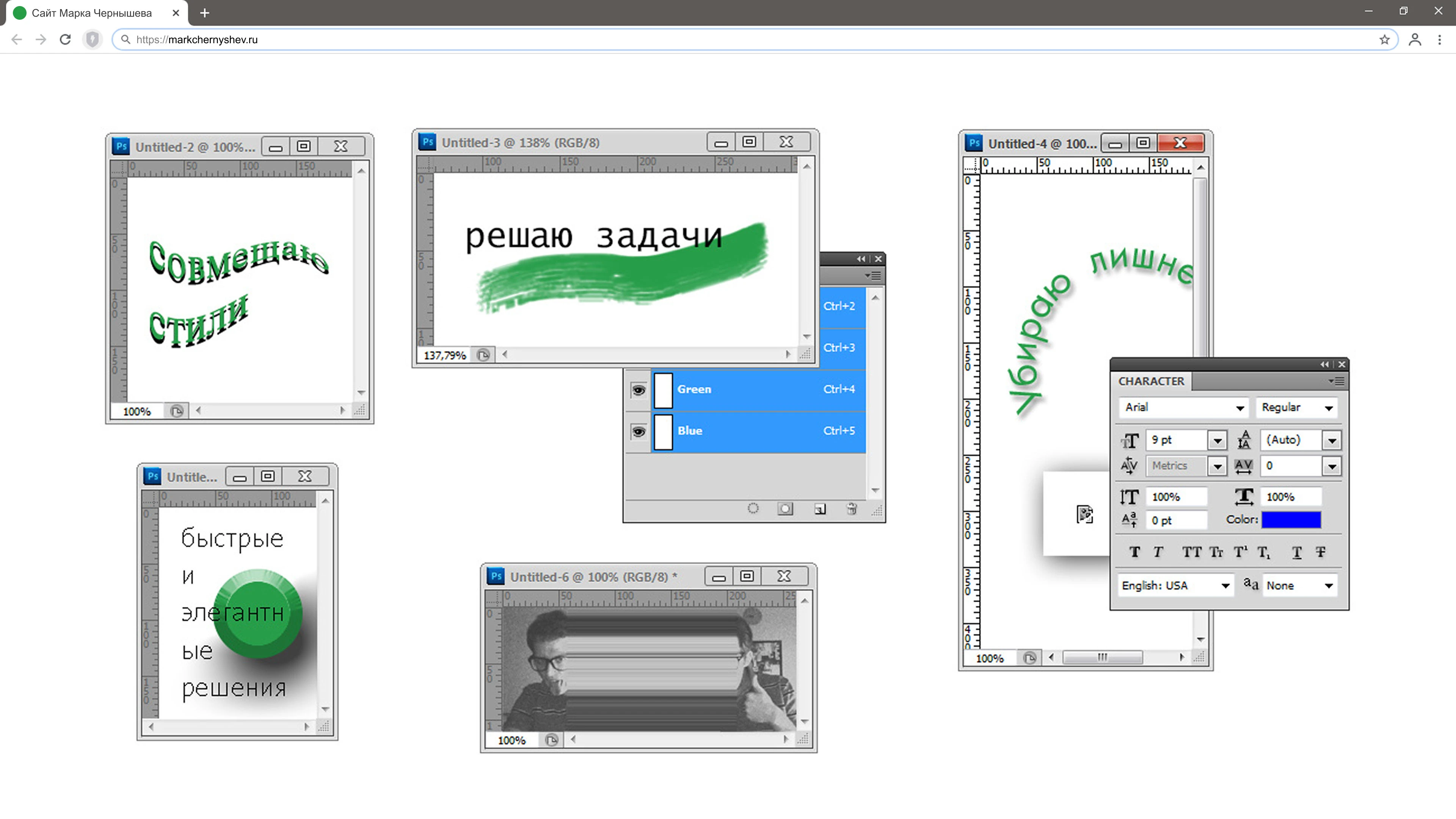Open the Character panel flyout menu

pyautogui.click(x=1336, y=381)
